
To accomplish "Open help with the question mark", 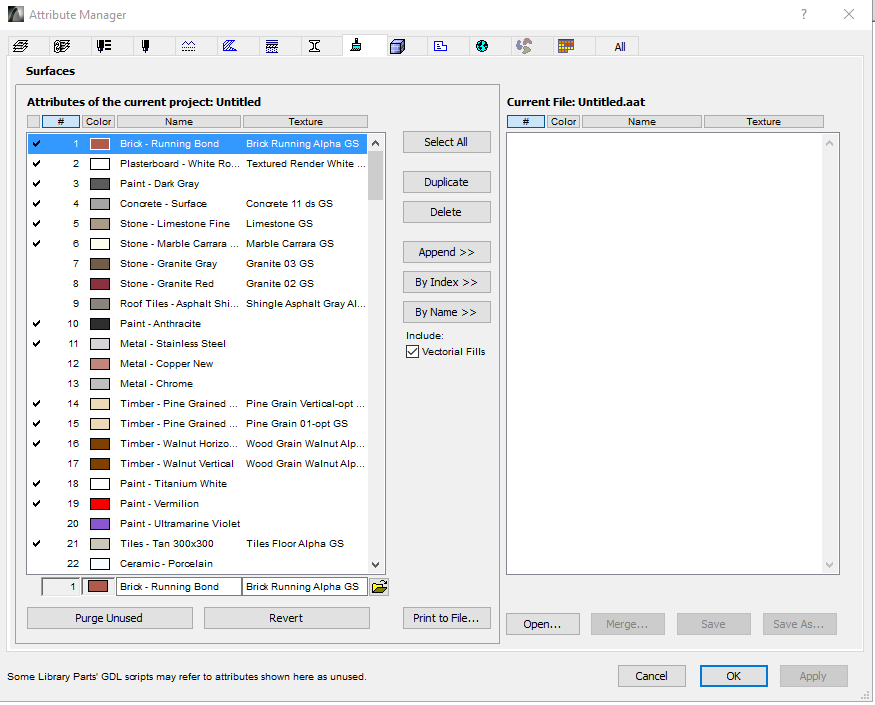I will tap(804, 15).
